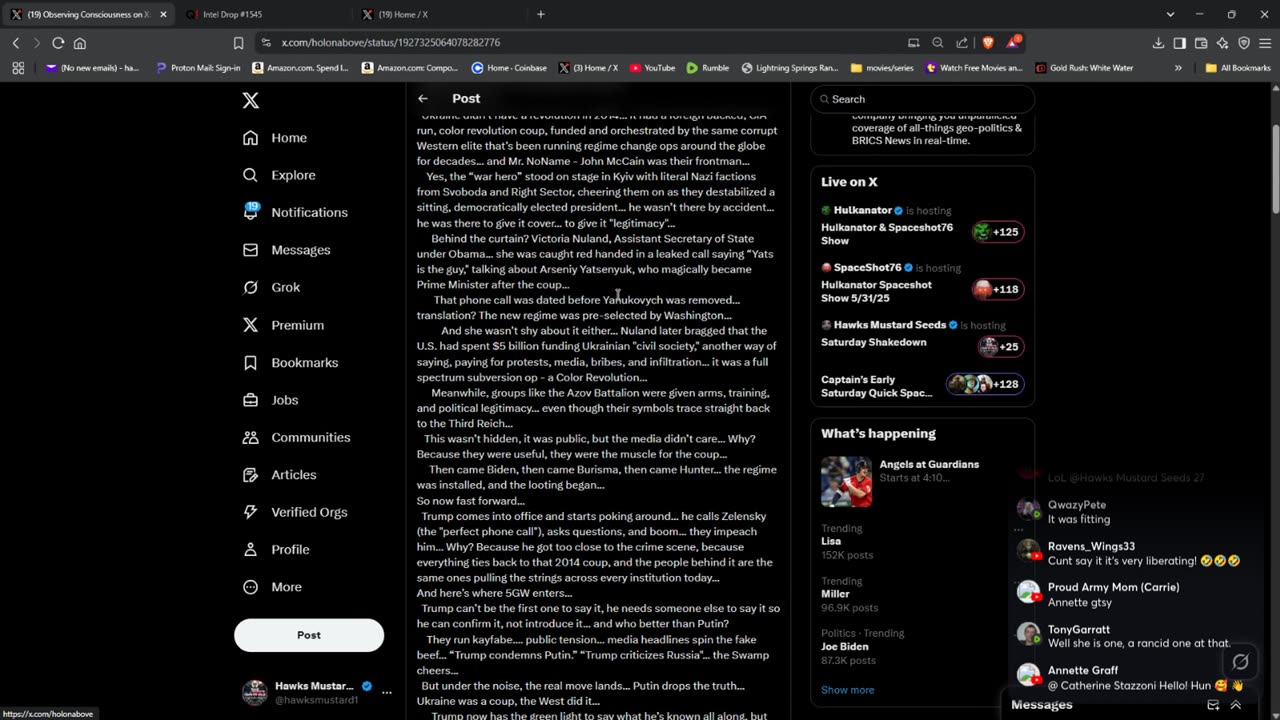1280x720 pixels.
Task: Click browser home icon
Action: coord(80,43)
